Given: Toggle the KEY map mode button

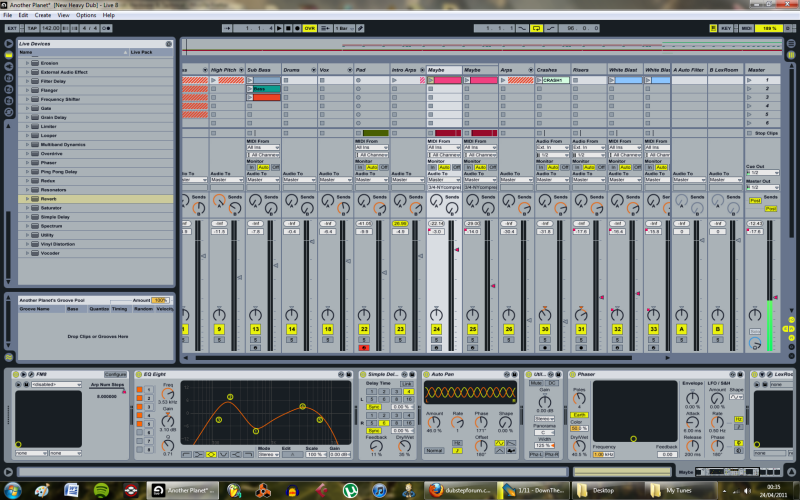Looking at the screenshot, I should coord(726,29).
